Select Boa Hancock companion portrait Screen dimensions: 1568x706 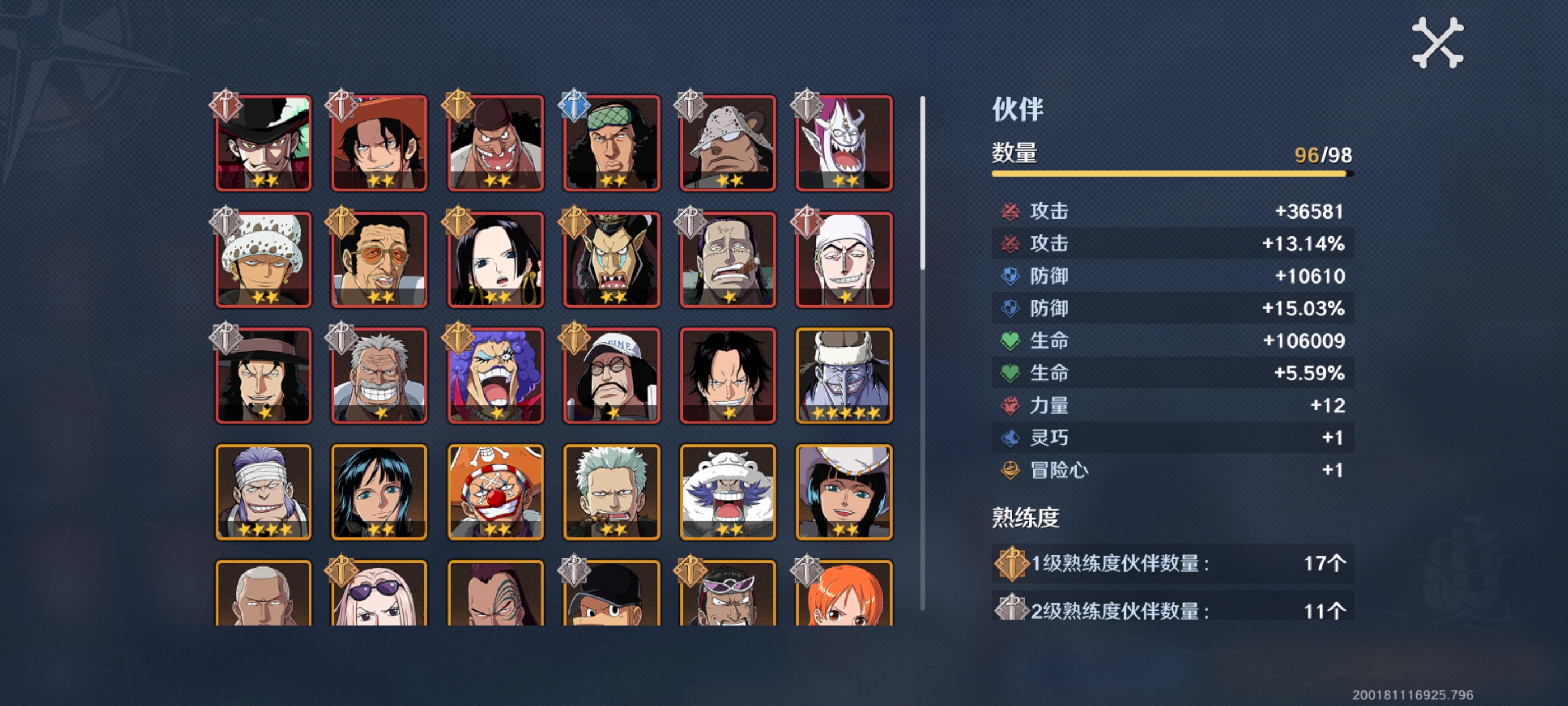tap(496, 259)
